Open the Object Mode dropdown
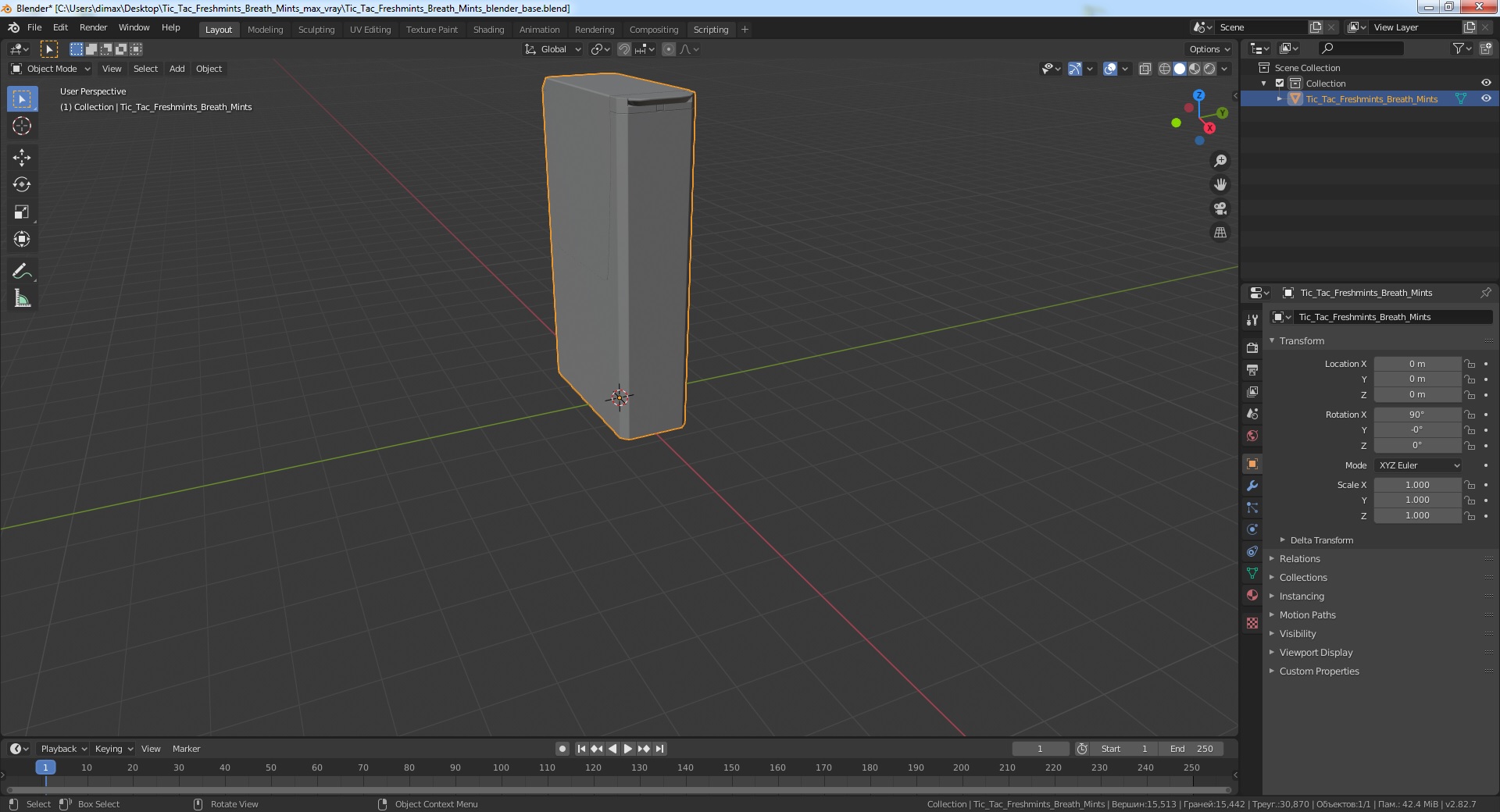 [x=51, y=69]
